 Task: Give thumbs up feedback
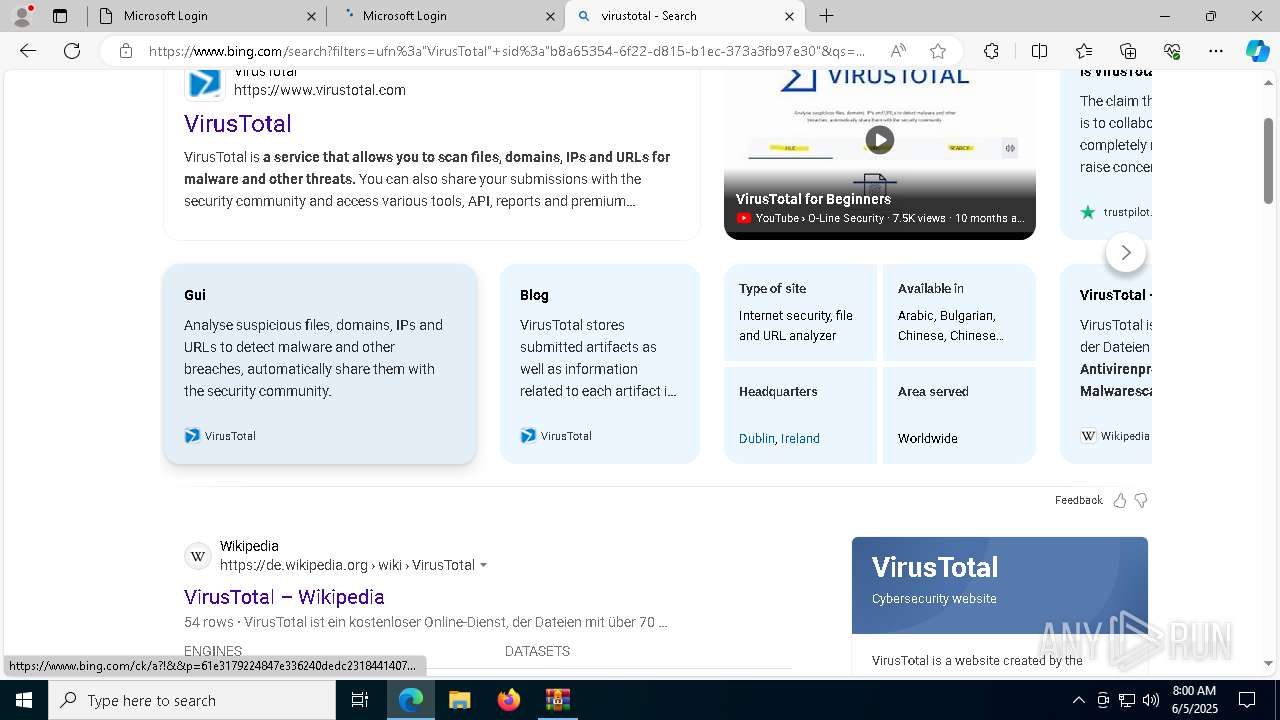click(1119, 500)
